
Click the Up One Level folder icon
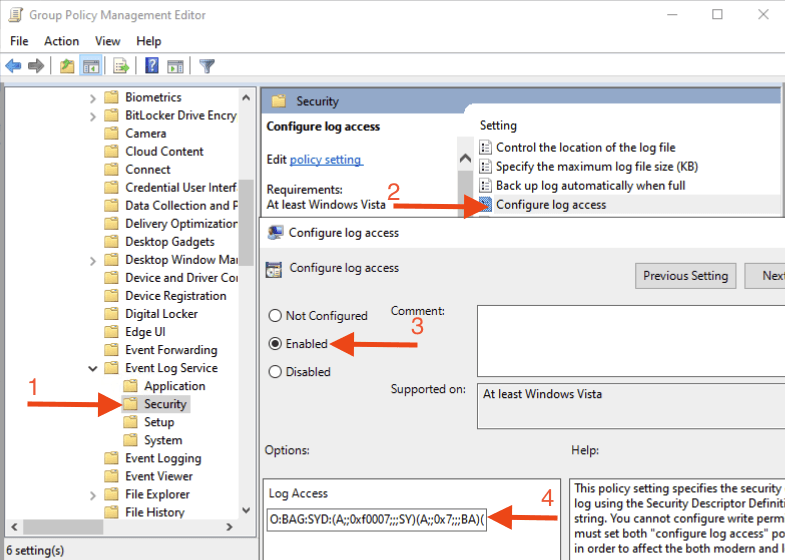(x=67, y=66)
